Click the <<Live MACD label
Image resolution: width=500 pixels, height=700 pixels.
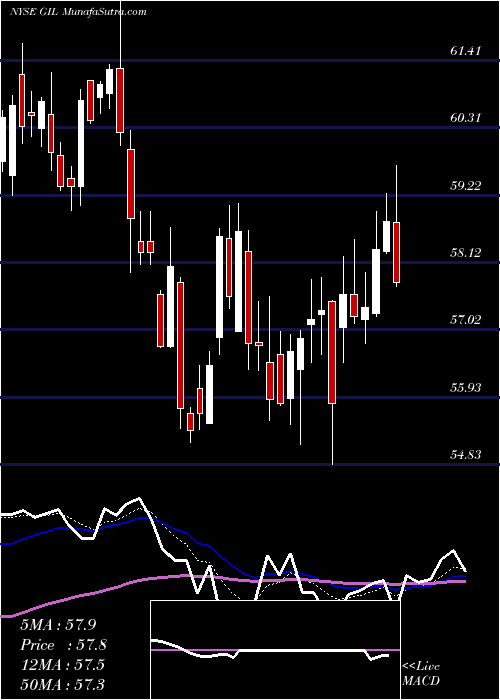421,674
